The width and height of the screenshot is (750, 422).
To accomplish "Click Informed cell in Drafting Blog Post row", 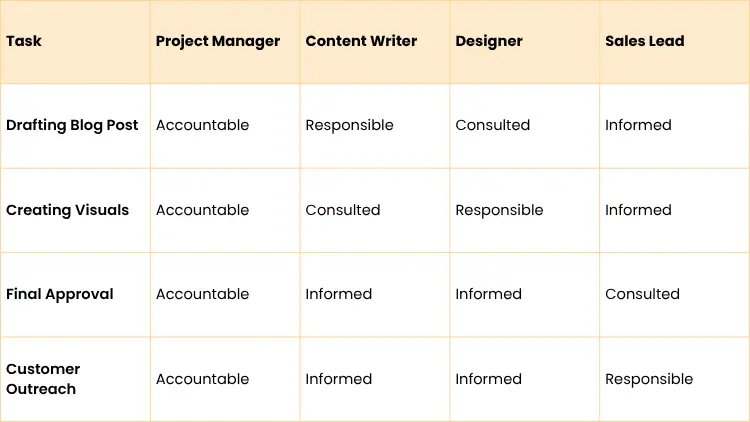I will (638, 125).
